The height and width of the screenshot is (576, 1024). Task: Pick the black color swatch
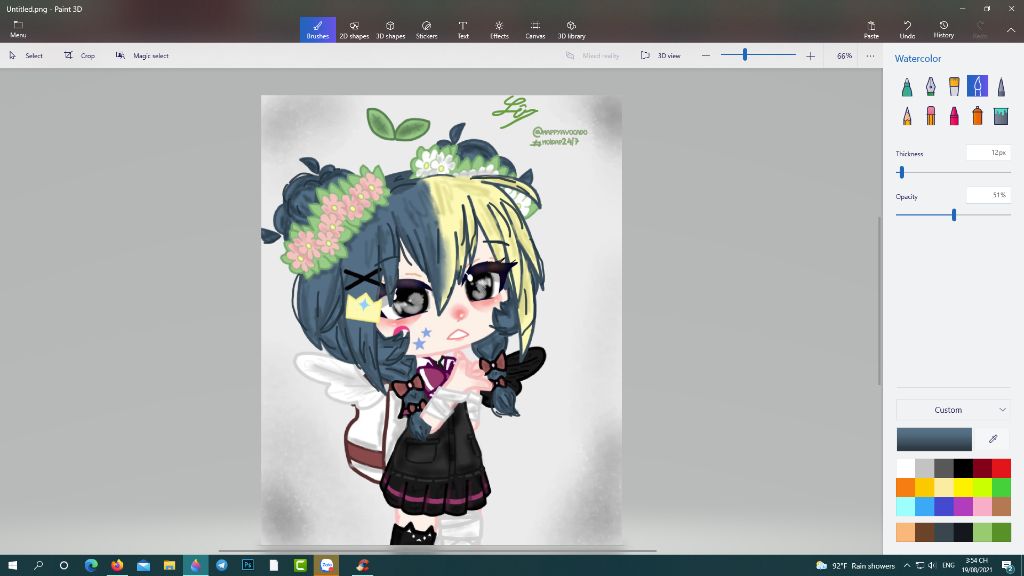click(963, 468)
